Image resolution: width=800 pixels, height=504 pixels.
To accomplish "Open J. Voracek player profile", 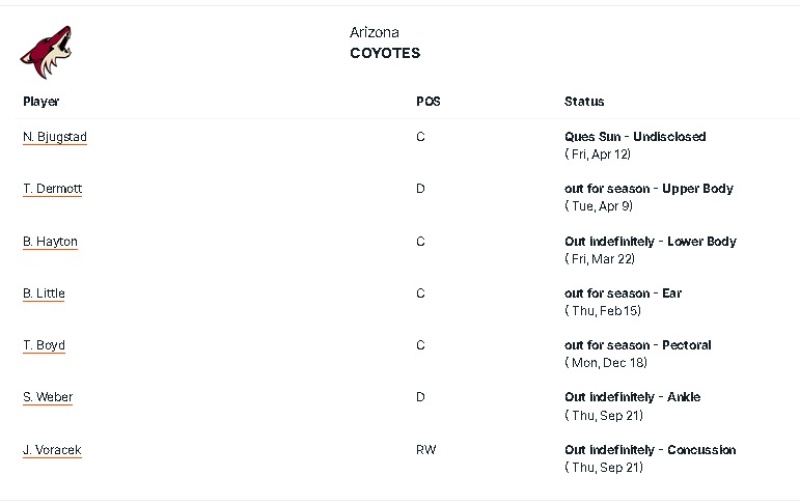I will (52, 450).
